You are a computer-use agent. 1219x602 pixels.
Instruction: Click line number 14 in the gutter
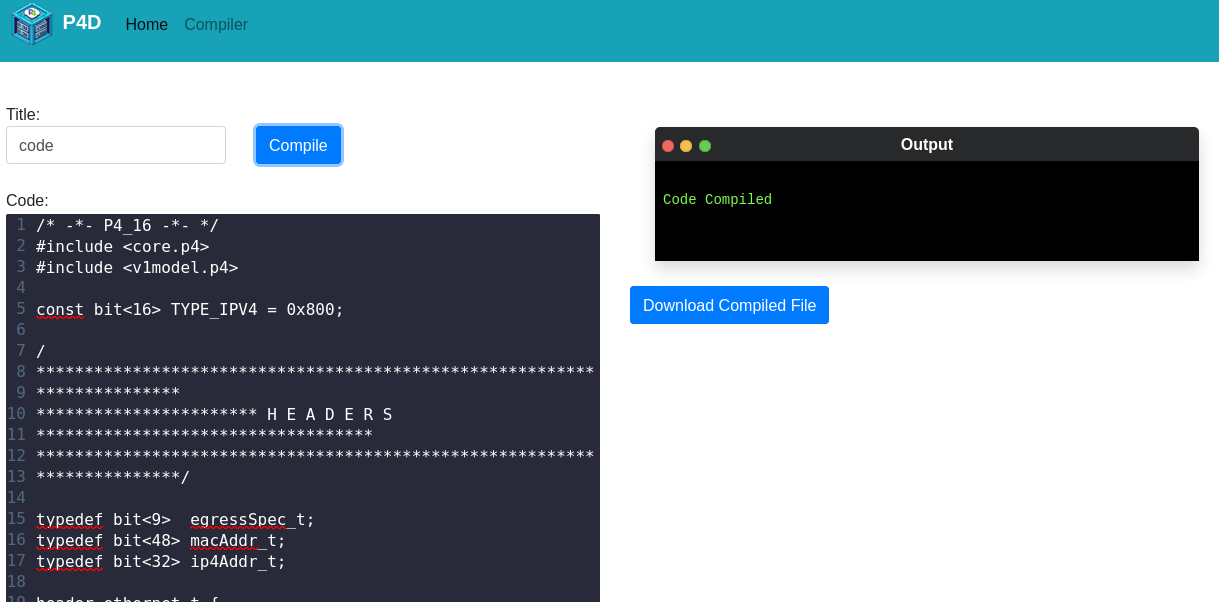click(16, 498)
